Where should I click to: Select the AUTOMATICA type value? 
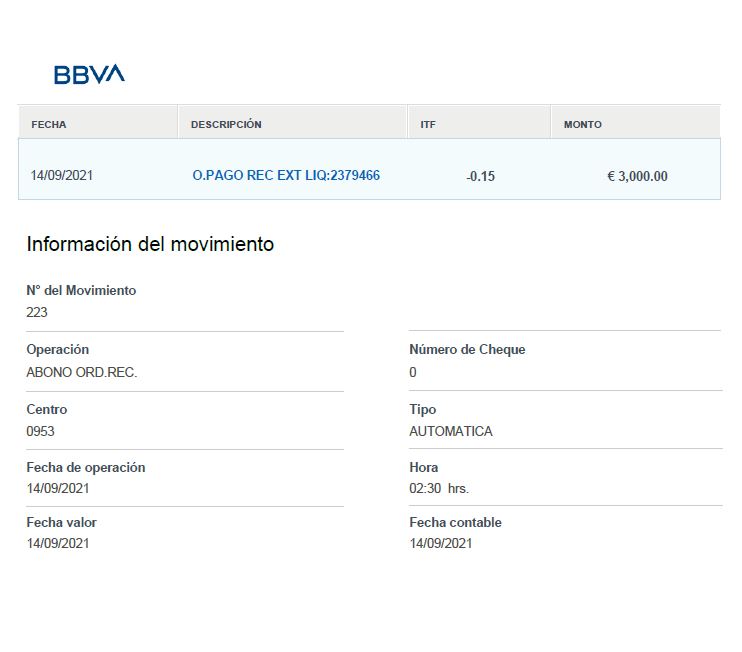tap(451, 432)
